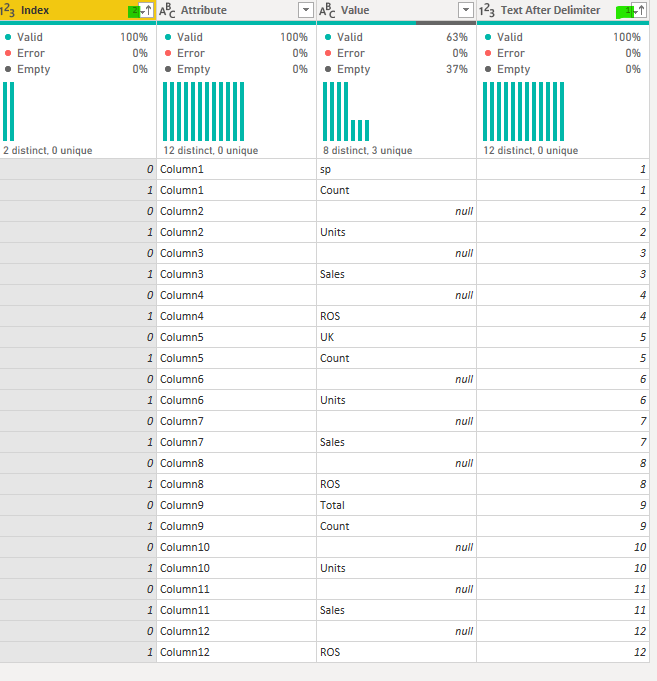
Task: Select the Index column header
Action: [78, 10]
